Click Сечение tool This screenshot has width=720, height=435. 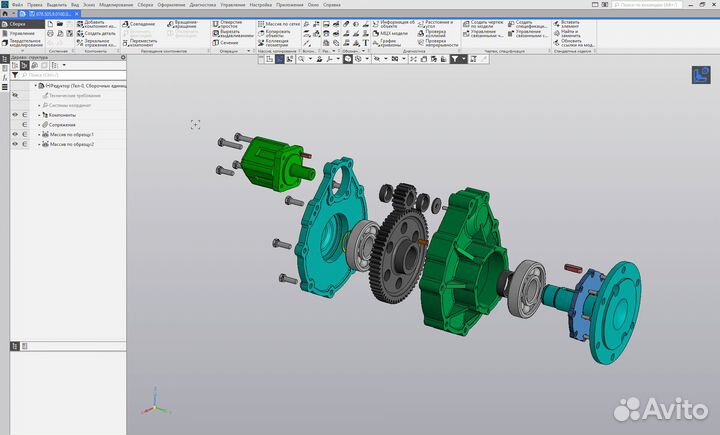click(x=225, y=43)
